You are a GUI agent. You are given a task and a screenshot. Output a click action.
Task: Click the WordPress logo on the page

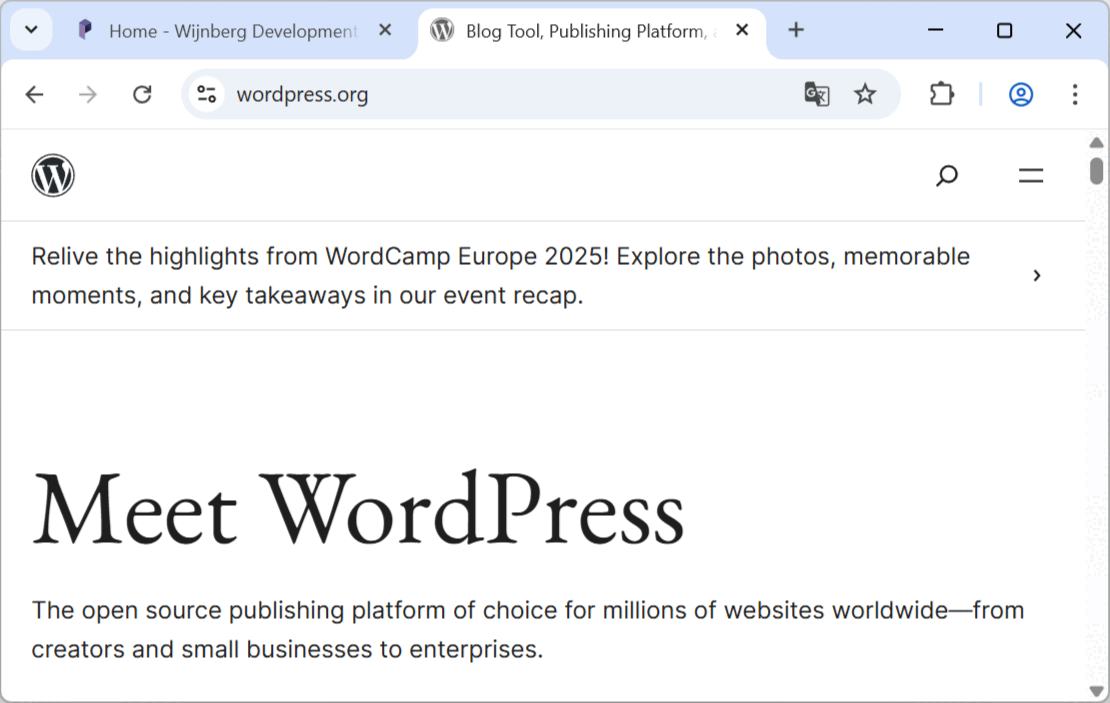53,176
